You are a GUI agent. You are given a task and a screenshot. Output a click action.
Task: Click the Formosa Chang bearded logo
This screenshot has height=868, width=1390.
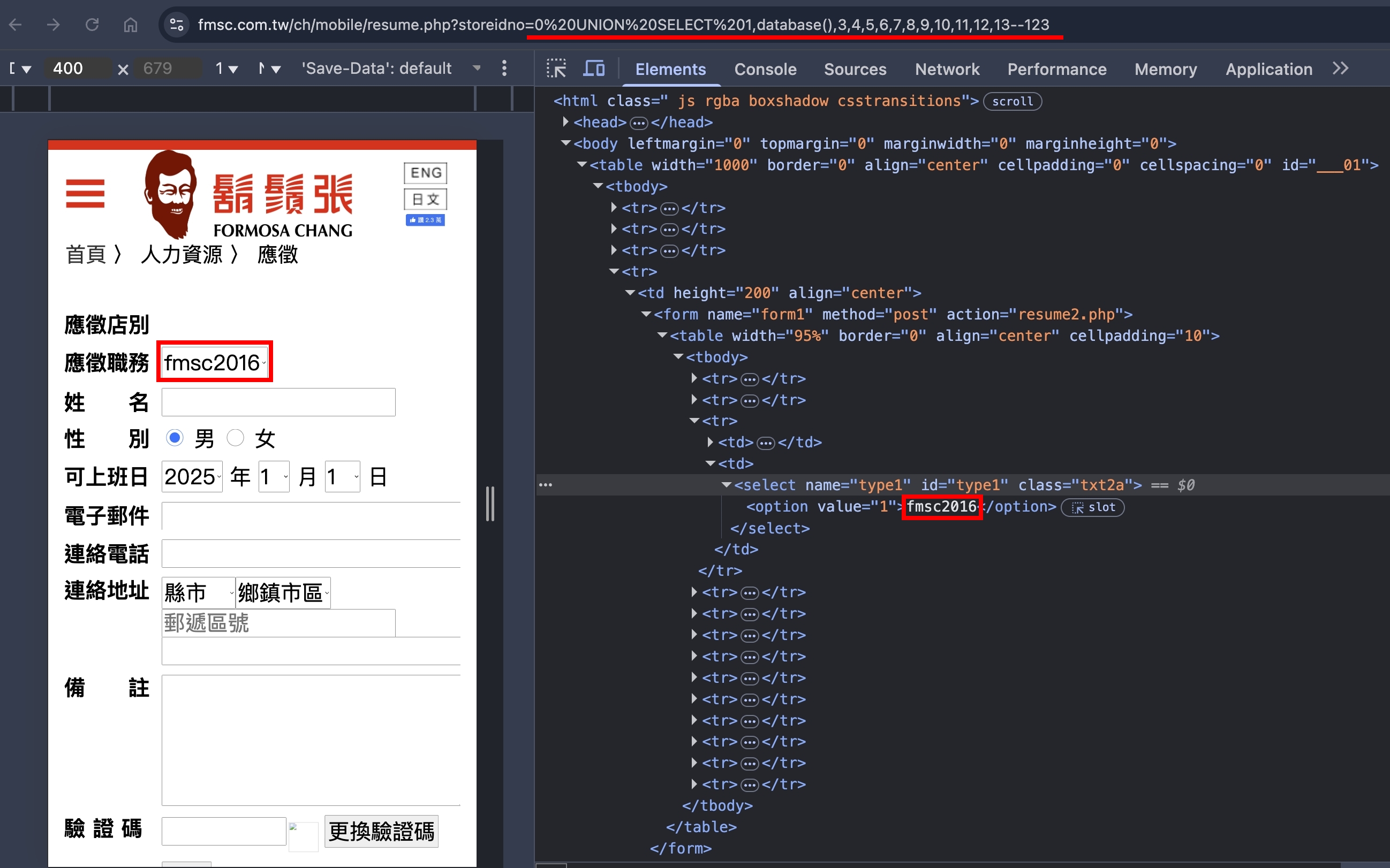[x=170, y=194]
